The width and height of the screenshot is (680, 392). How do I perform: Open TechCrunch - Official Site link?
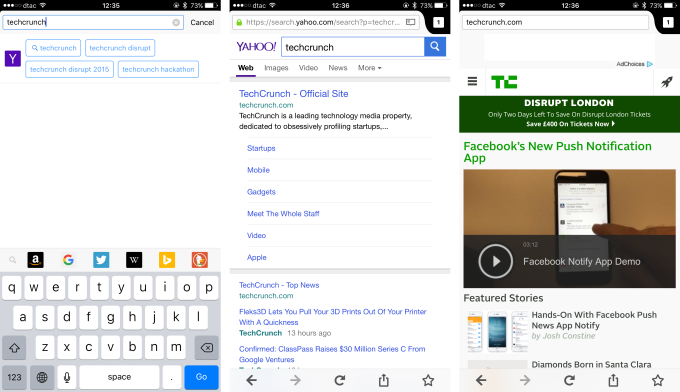click(294, 94)
